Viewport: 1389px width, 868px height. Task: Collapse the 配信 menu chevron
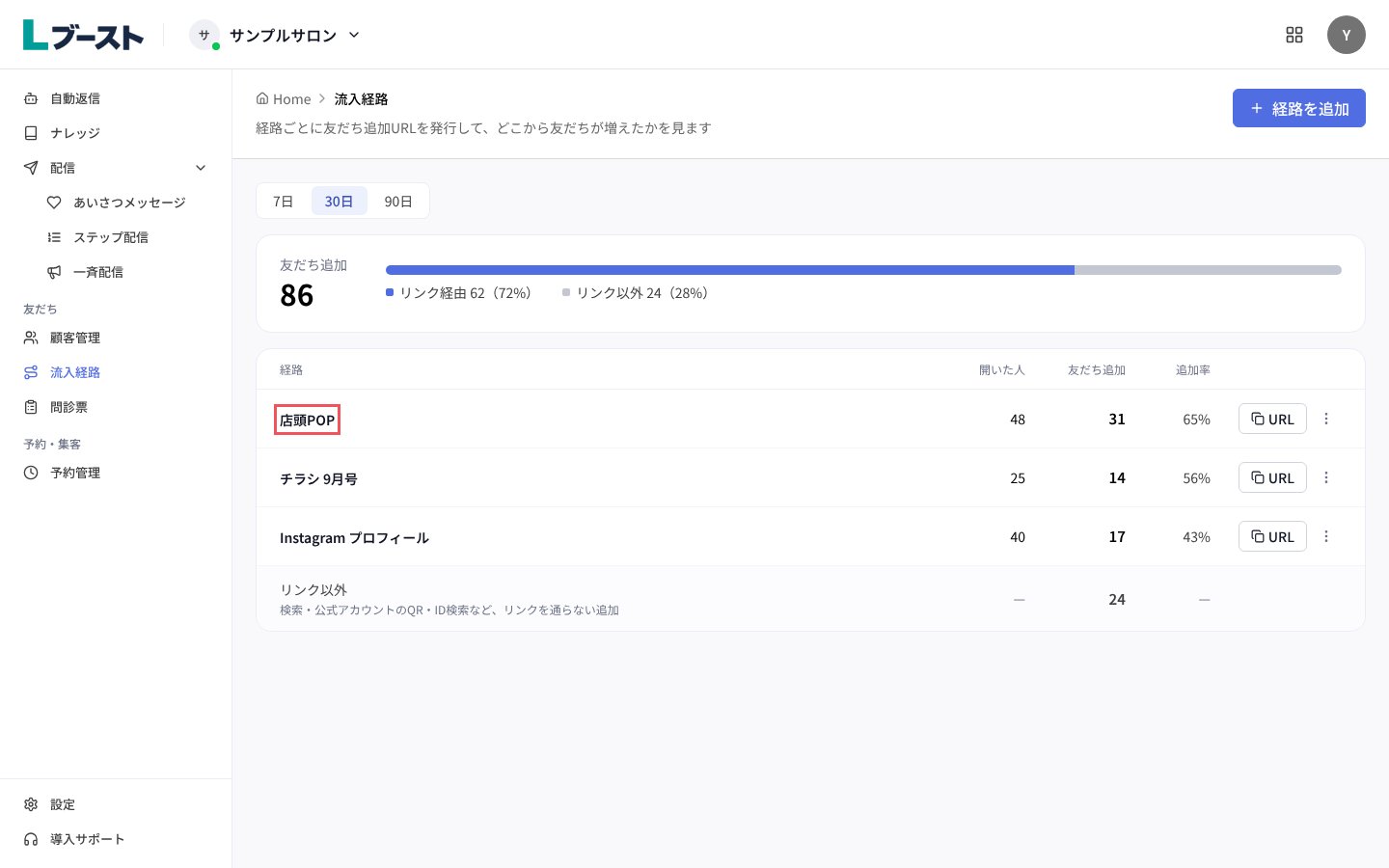pos(201,168)
